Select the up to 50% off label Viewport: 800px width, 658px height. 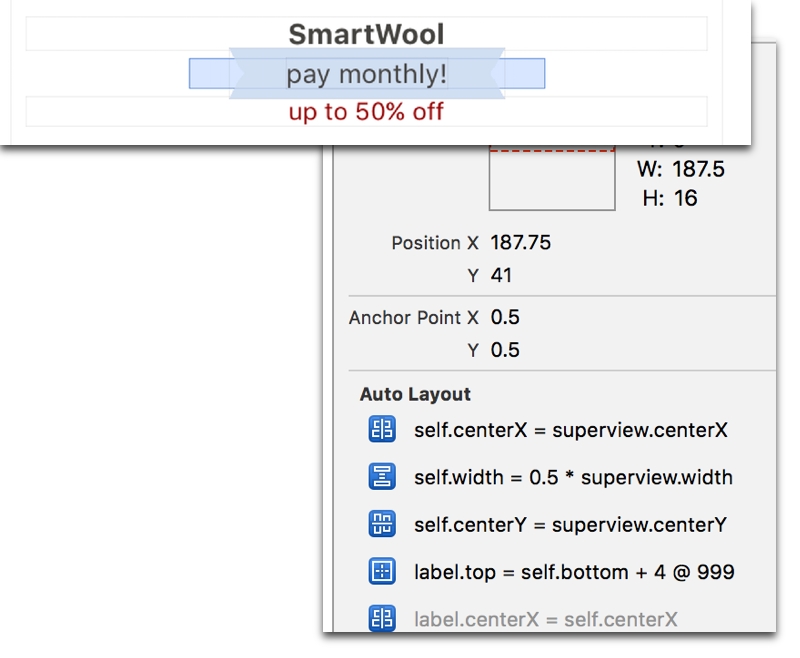pos(366,111)
